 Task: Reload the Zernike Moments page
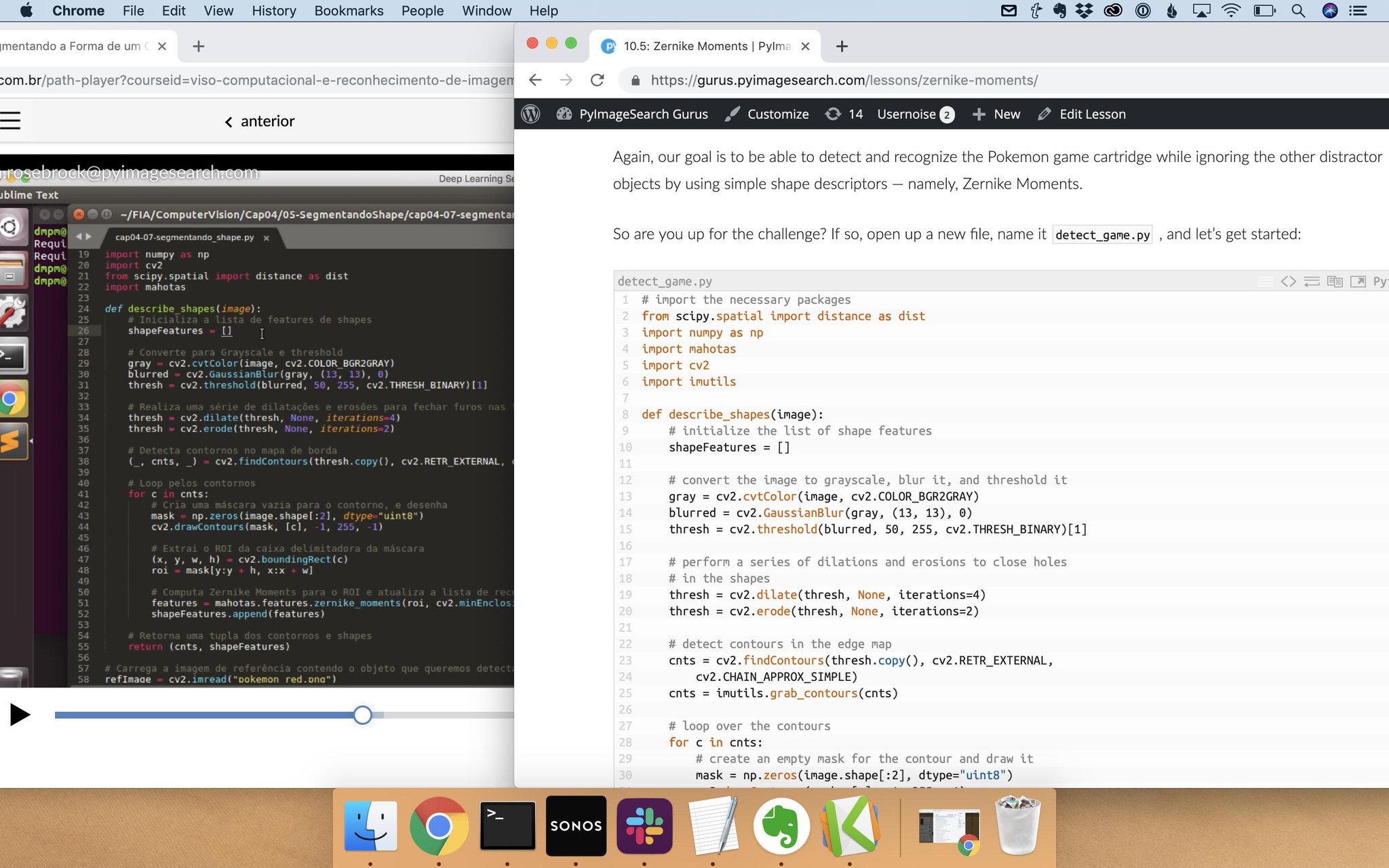tap(597, 80)
